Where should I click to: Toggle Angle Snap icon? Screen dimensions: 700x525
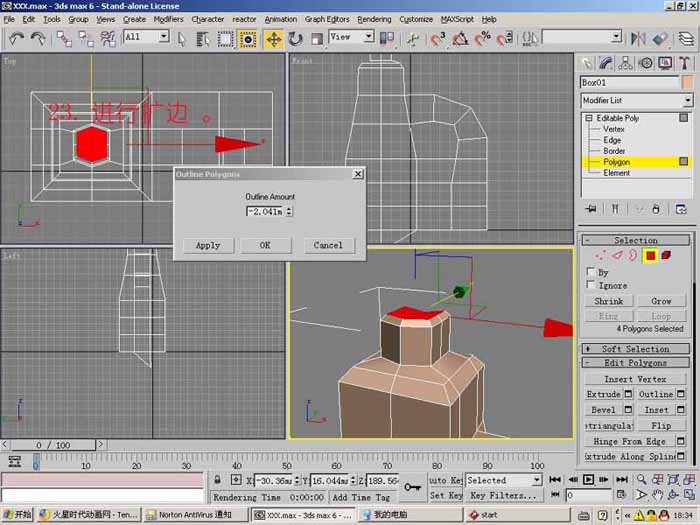tap(460, 39)
